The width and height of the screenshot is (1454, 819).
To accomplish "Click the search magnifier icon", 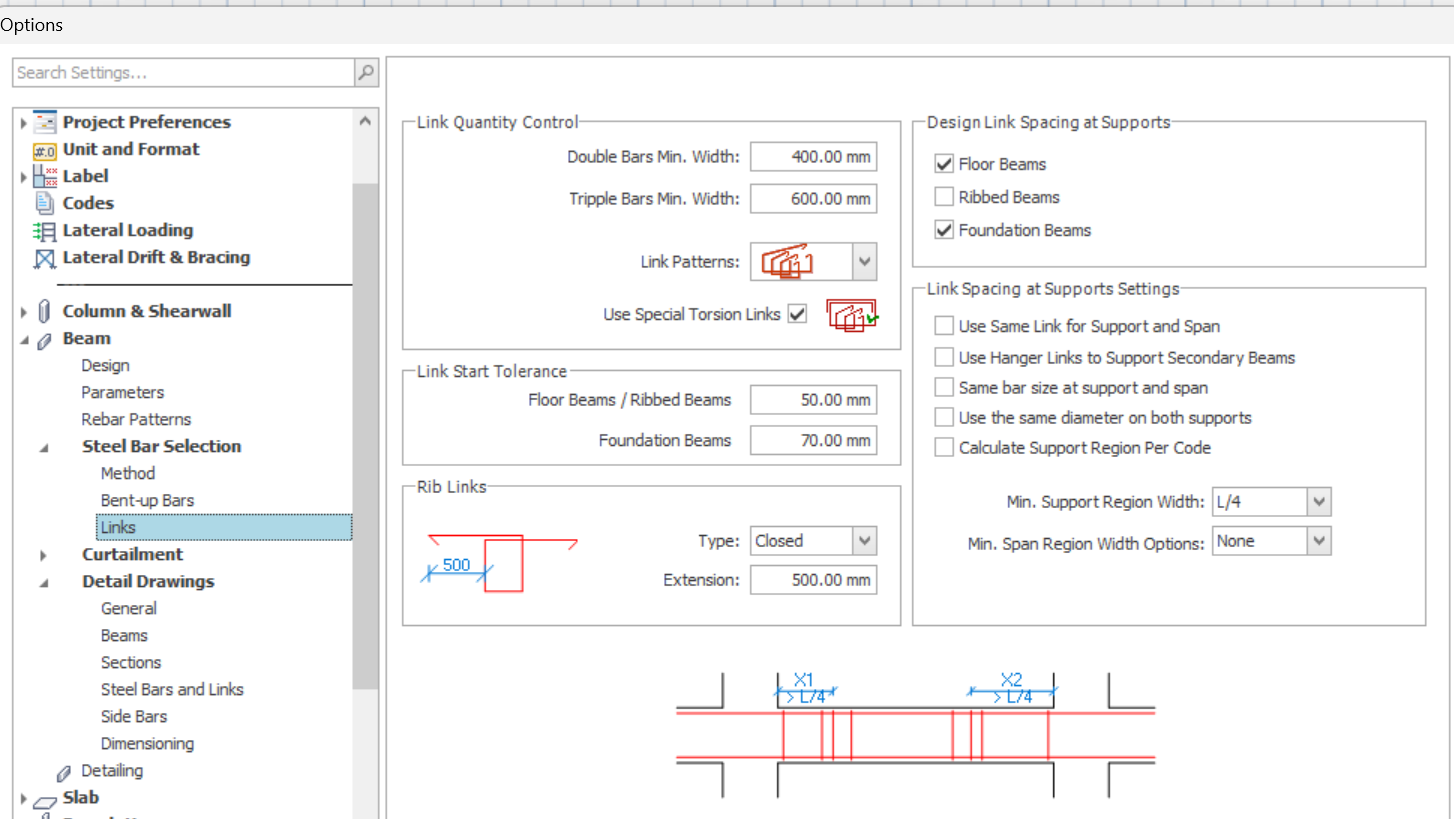I will point(366,73).
